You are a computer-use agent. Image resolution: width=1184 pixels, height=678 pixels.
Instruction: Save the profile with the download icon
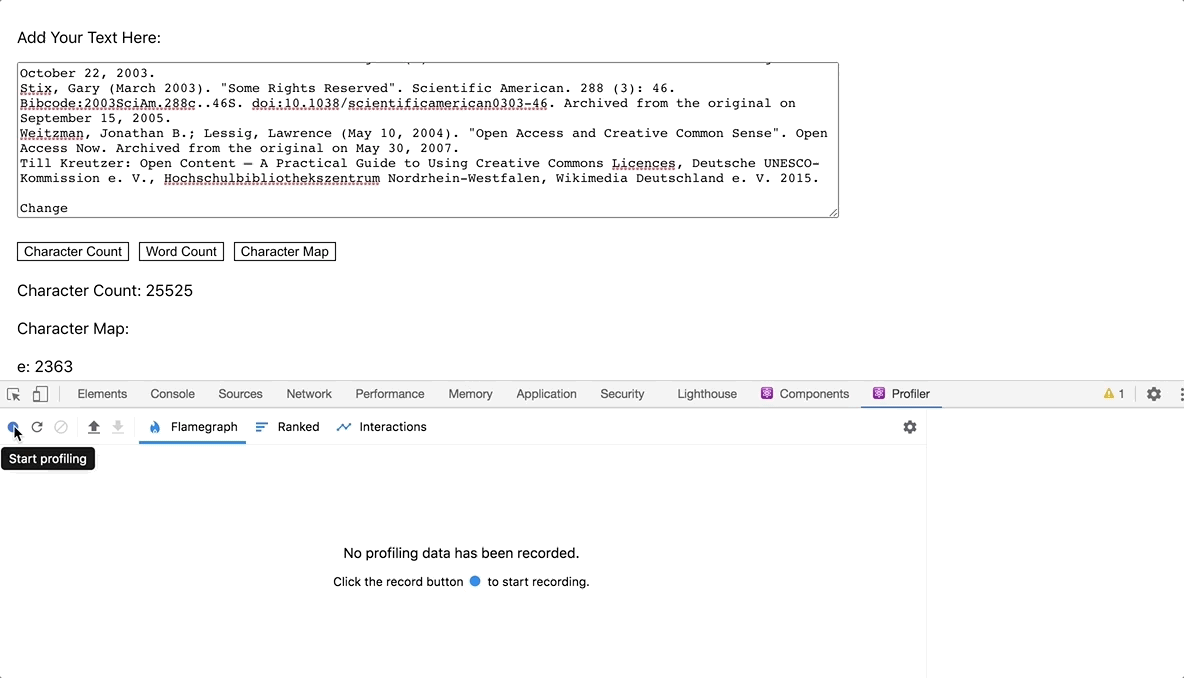coord(118,427)
